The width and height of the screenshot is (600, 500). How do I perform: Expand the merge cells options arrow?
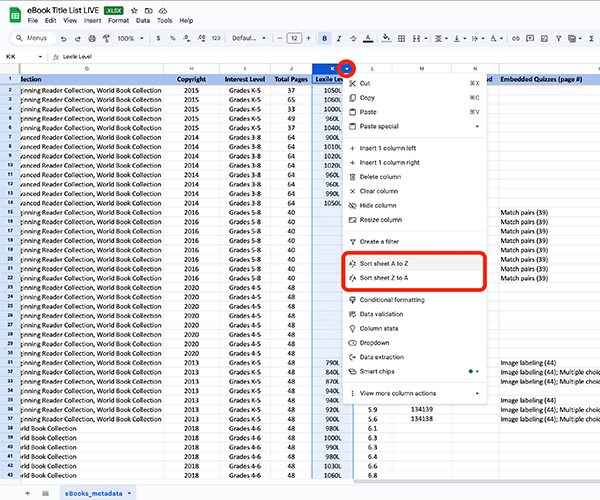click(x=426, y=38)
